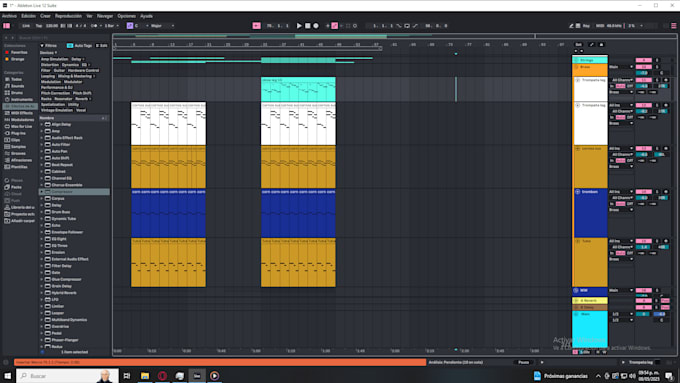Toggle the Loop switch icon
The image size is (680, 383).
tap(407, 26)
